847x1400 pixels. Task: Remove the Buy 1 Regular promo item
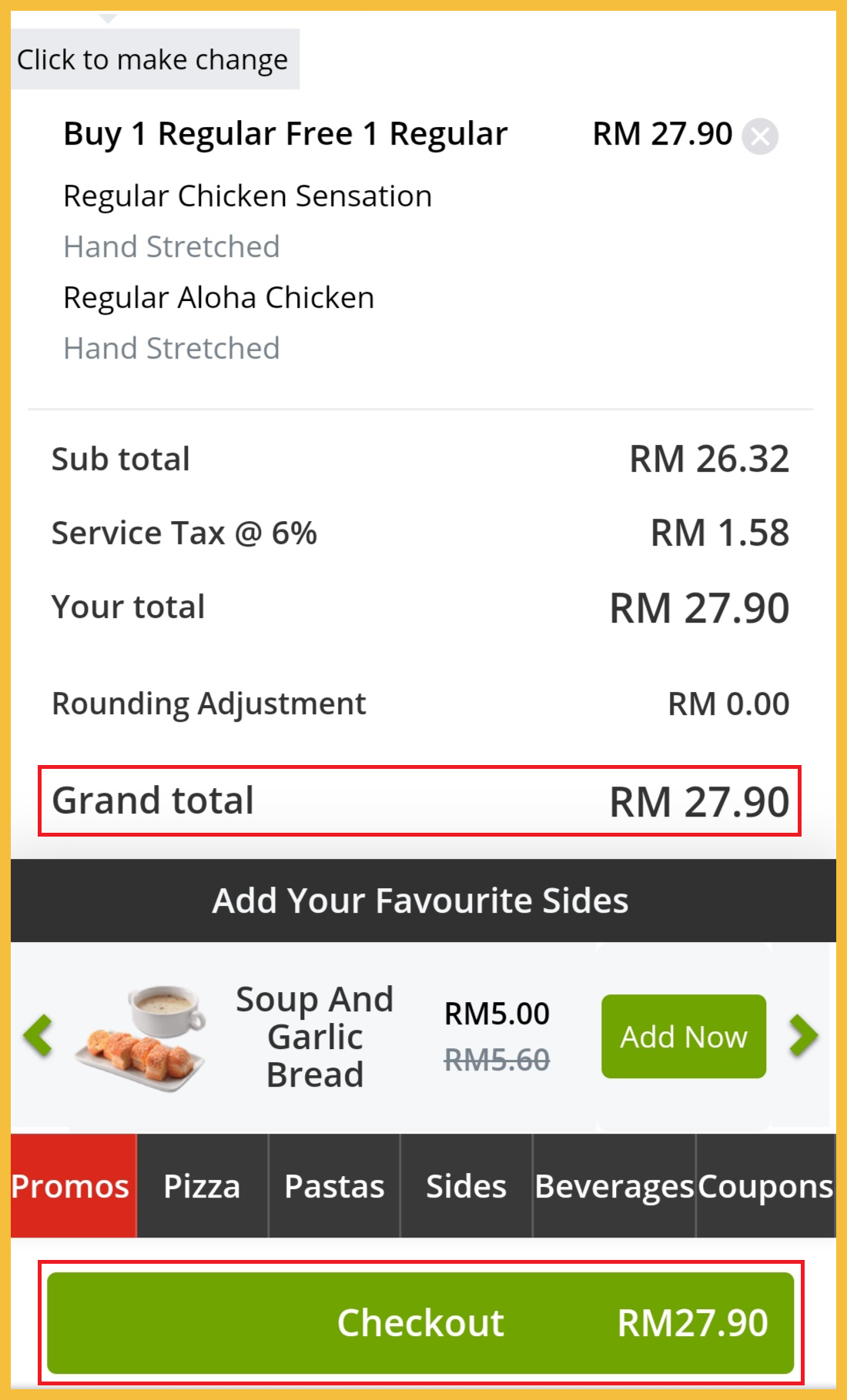point(759,137)
